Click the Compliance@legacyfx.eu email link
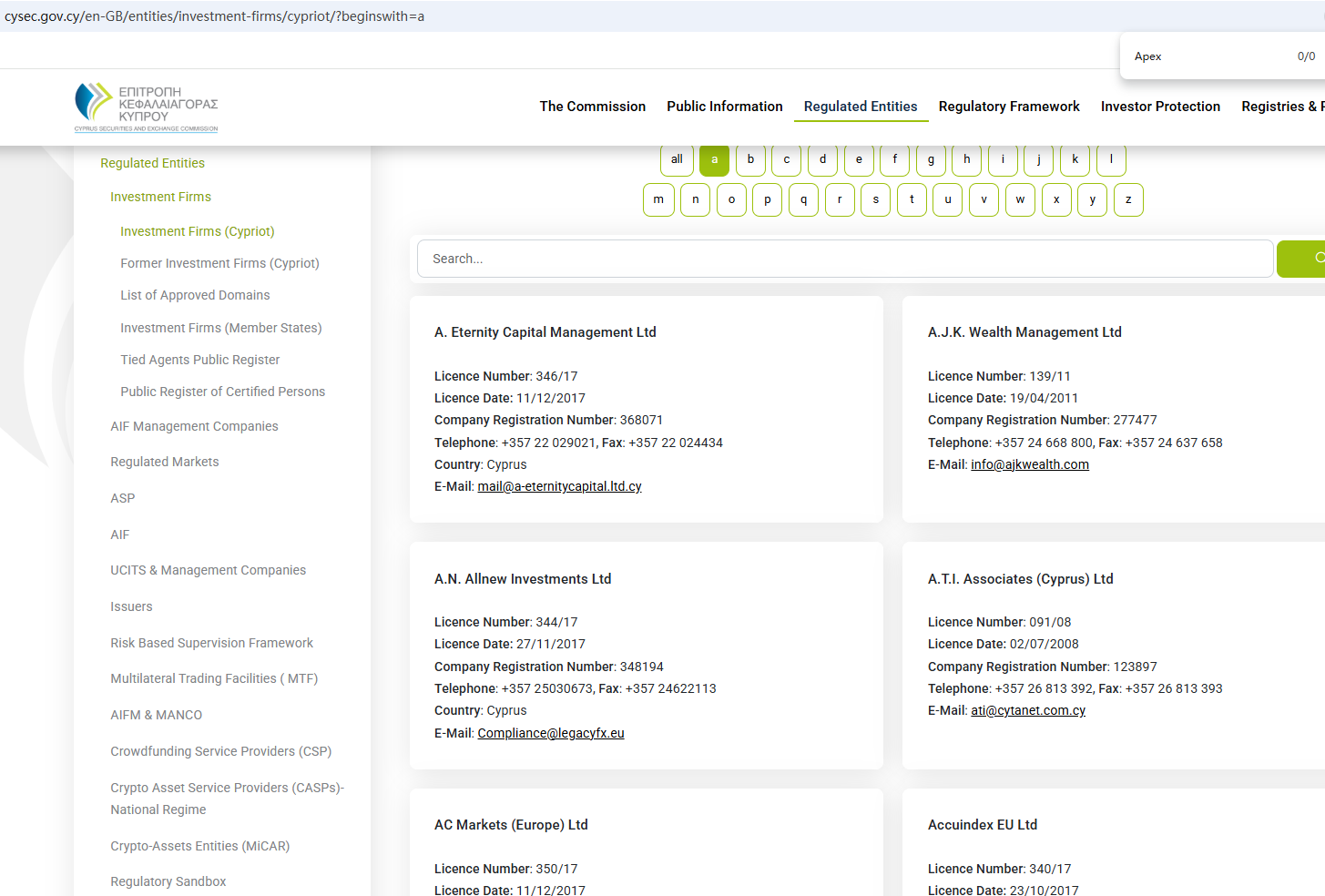The width and height of the screenshot is (1325, 896). [x=550, y=733]
